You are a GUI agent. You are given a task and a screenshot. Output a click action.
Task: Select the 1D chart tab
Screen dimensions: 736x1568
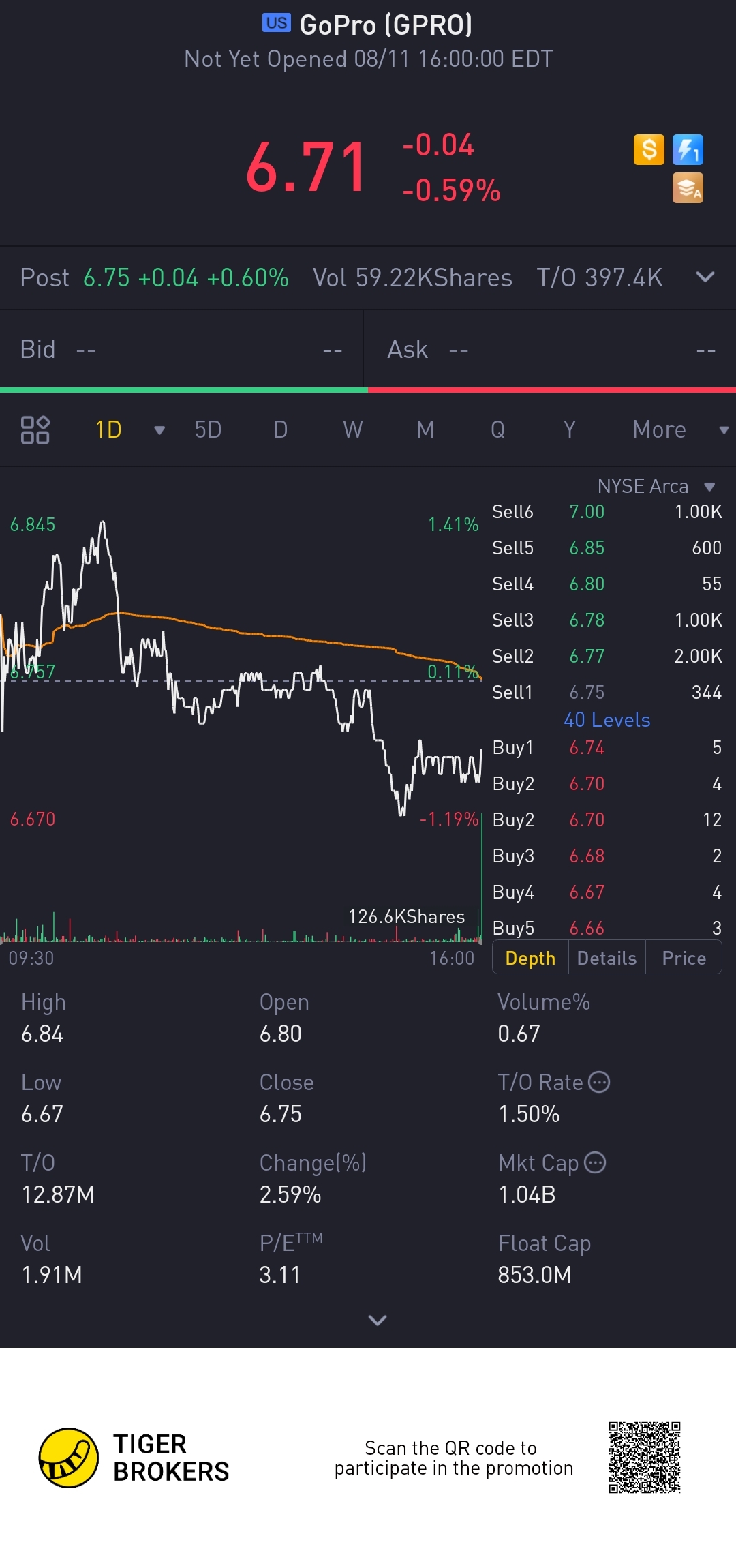tap(108, 429)
